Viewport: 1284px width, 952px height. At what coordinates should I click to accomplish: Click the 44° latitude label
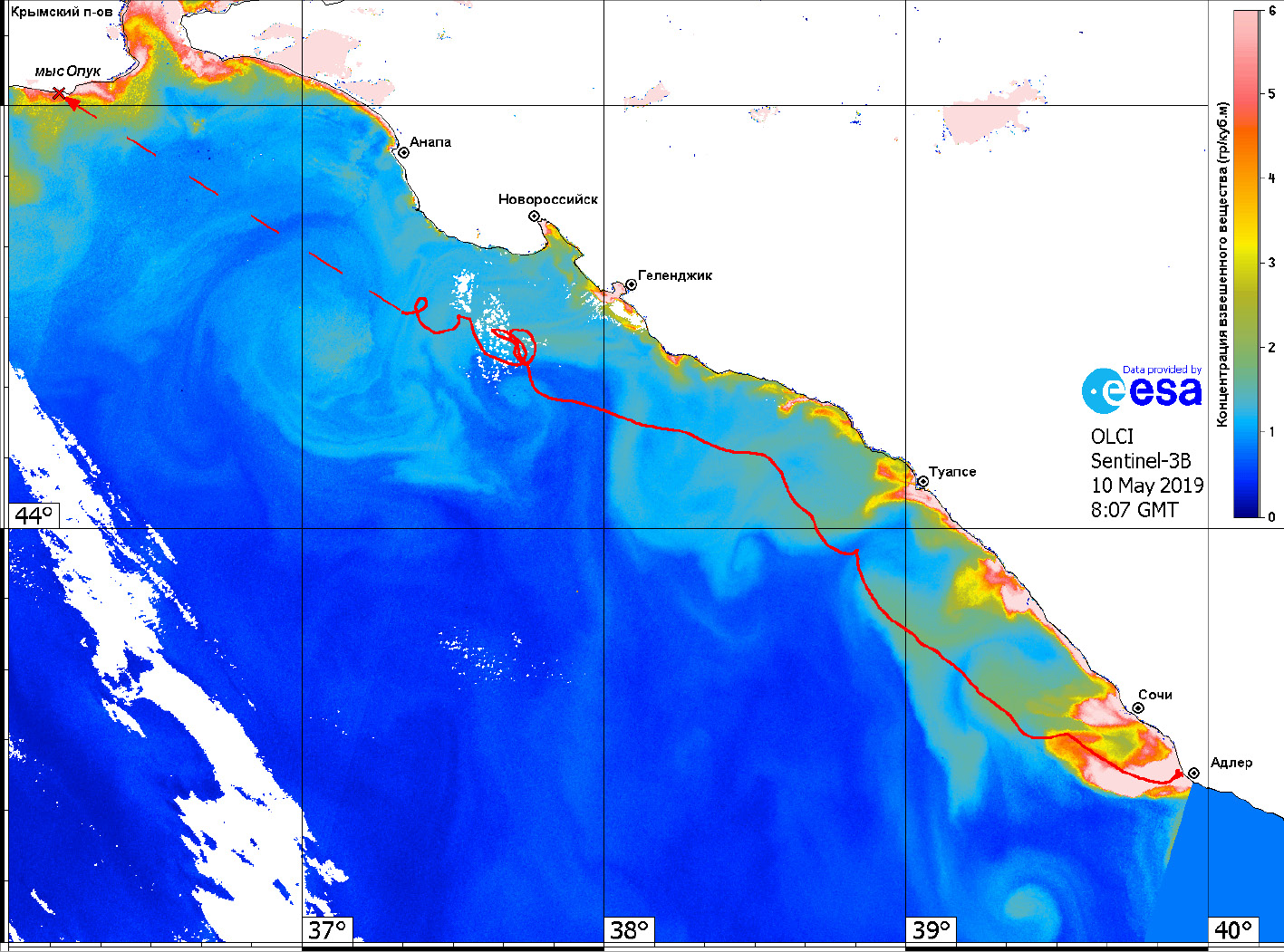click(34, 515)
